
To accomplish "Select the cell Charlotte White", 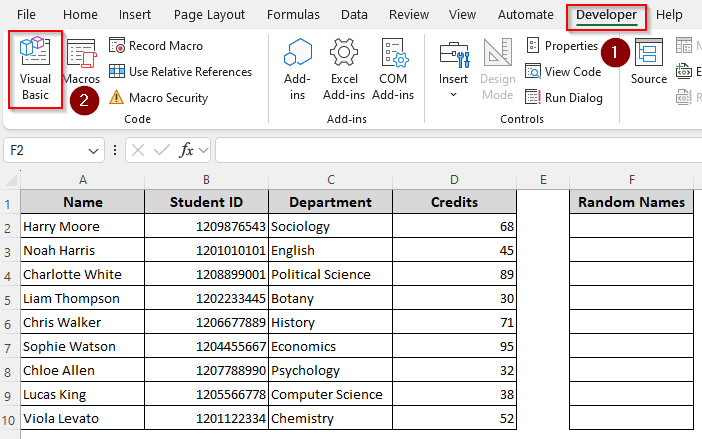I will [83, 274].
